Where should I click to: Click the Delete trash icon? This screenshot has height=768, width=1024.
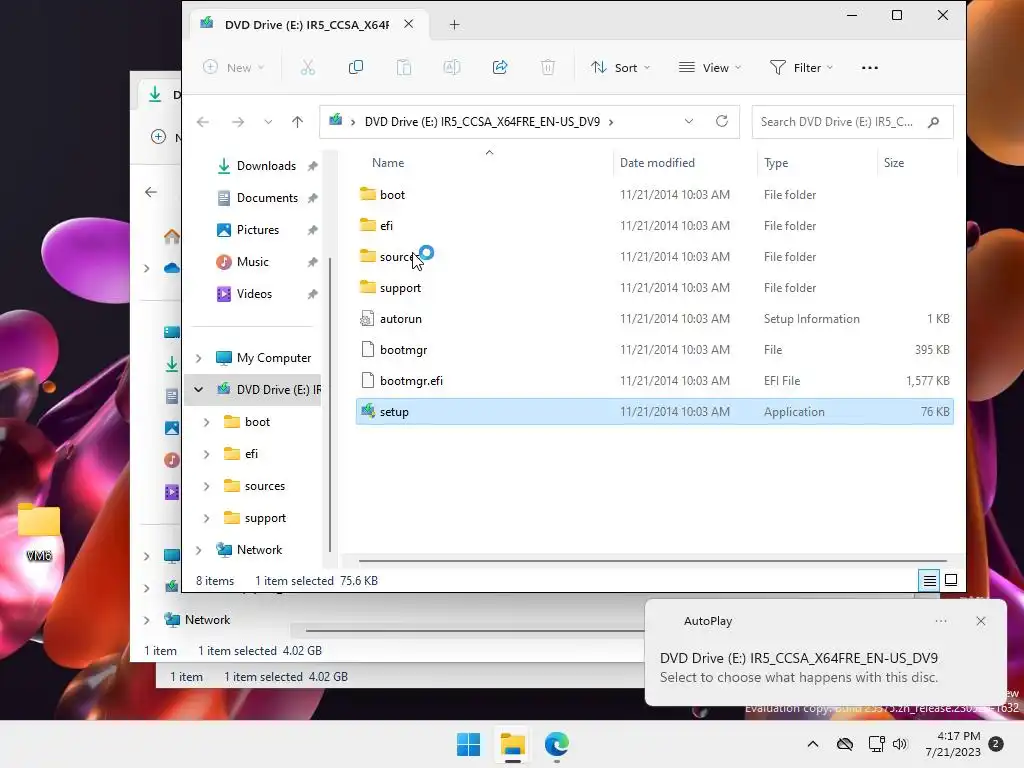[x=548, y=67]
